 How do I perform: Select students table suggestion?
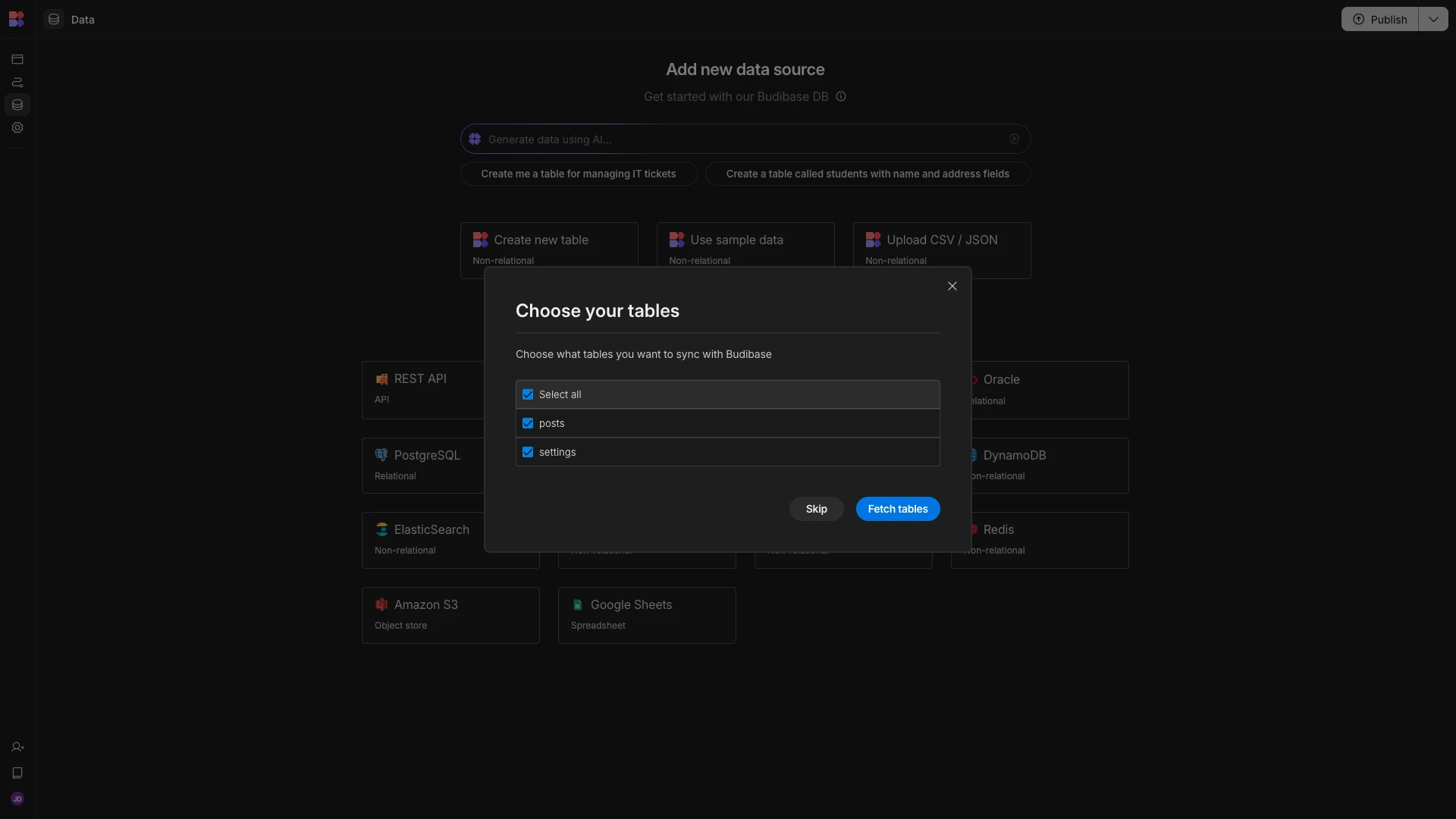(x=868, y=174)
